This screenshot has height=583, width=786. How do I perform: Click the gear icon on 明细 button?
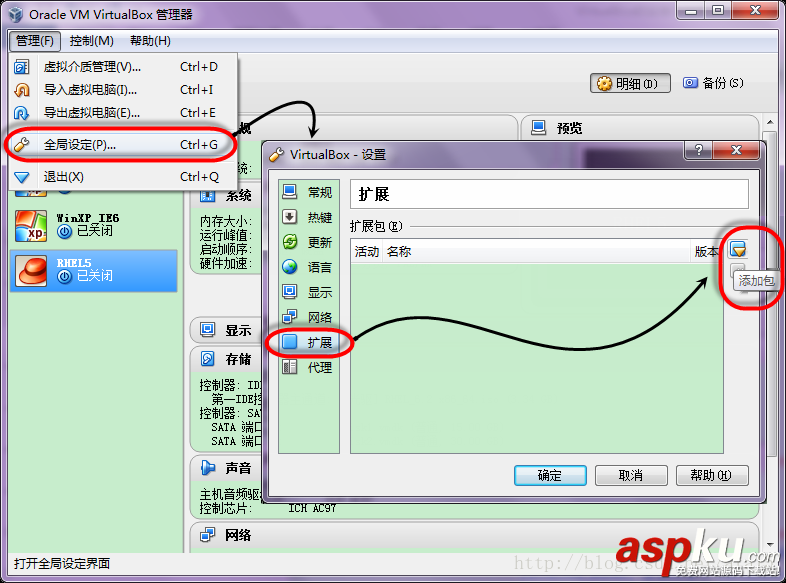tap(604, 83)
